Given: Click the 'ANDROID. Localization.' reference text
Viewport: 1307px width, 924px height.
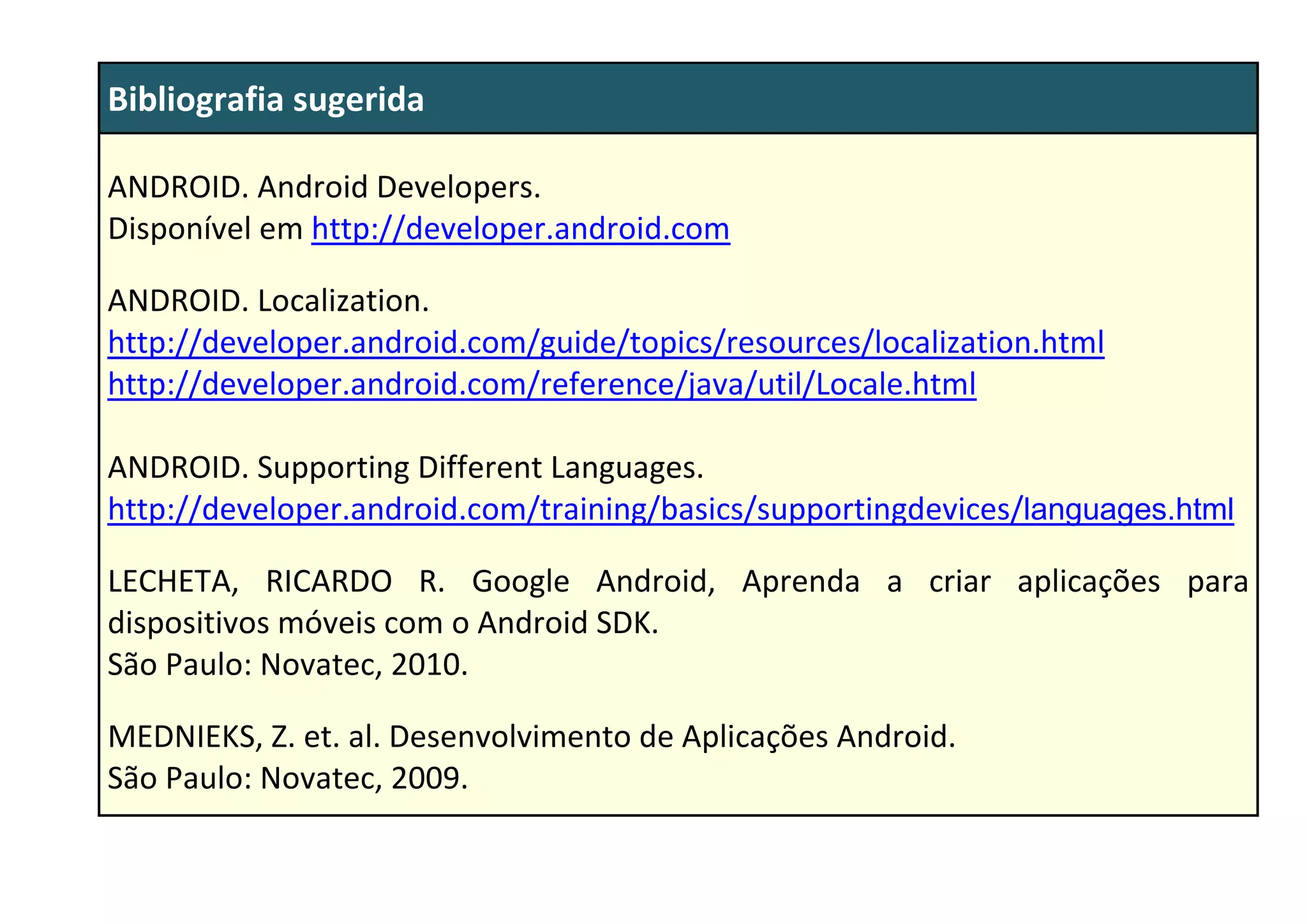Looking at the screenshot, I should 269,301.
